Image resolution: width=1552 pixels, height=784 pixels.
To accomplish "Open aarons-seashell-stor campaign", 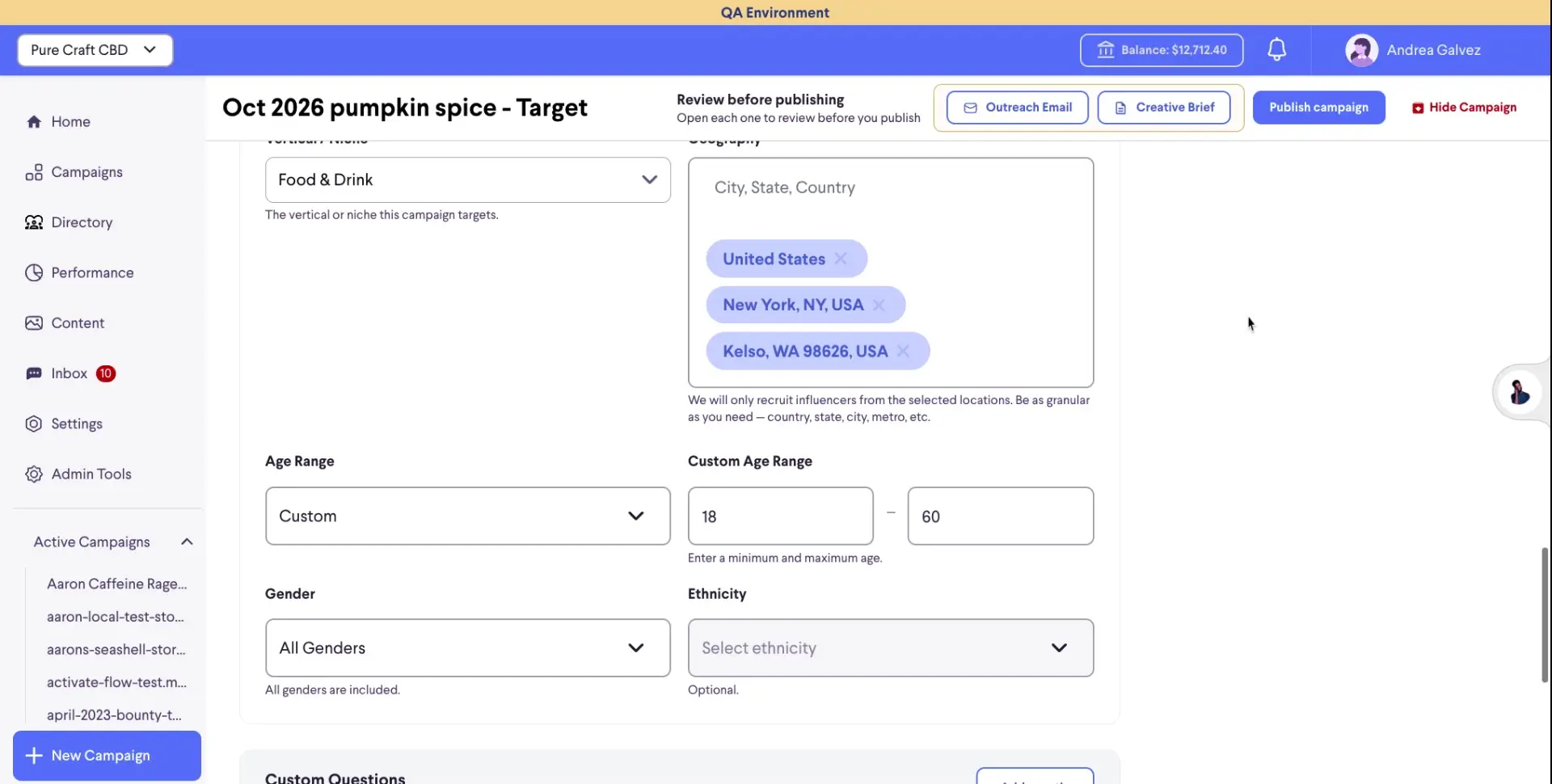I will pyautogui.click(x=116, y=650).
